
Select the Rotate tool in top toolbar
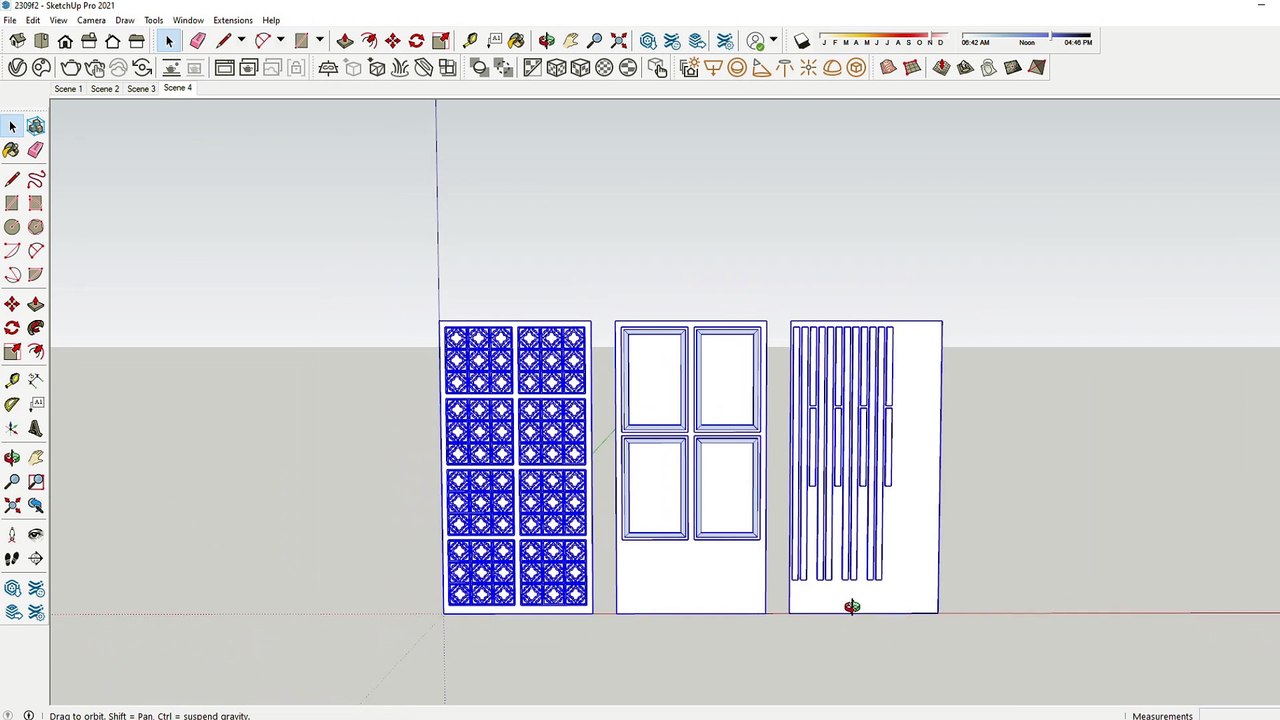tap(416, 41)
